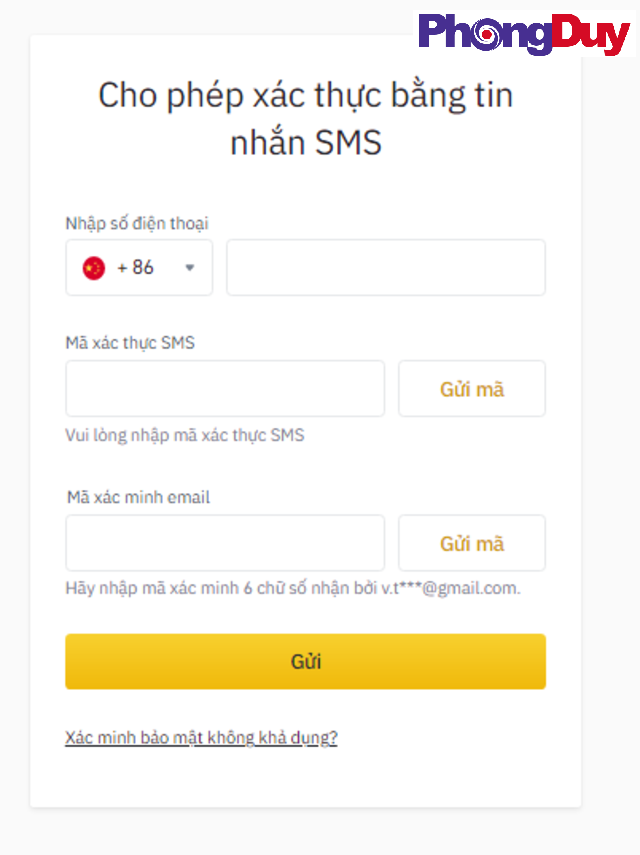The width and height of the screenshot is (640, 855).
Task: Click the "Mã xác minh email" label
Action: [138, 497]
